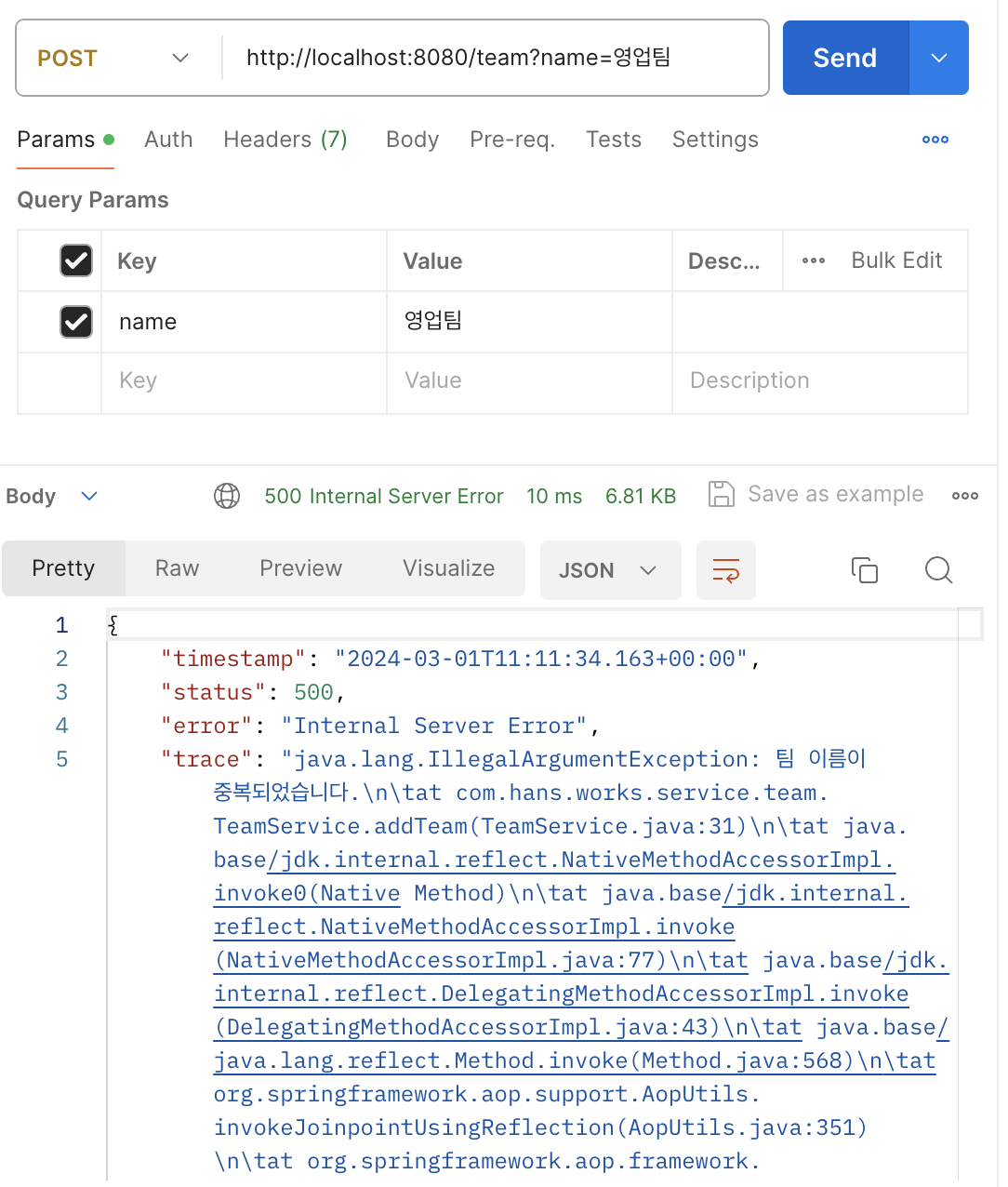Image resolution: width=1008 pixels, height=1187 pixels.
Task: Click the search response magnifier icon
Action: 939,570
